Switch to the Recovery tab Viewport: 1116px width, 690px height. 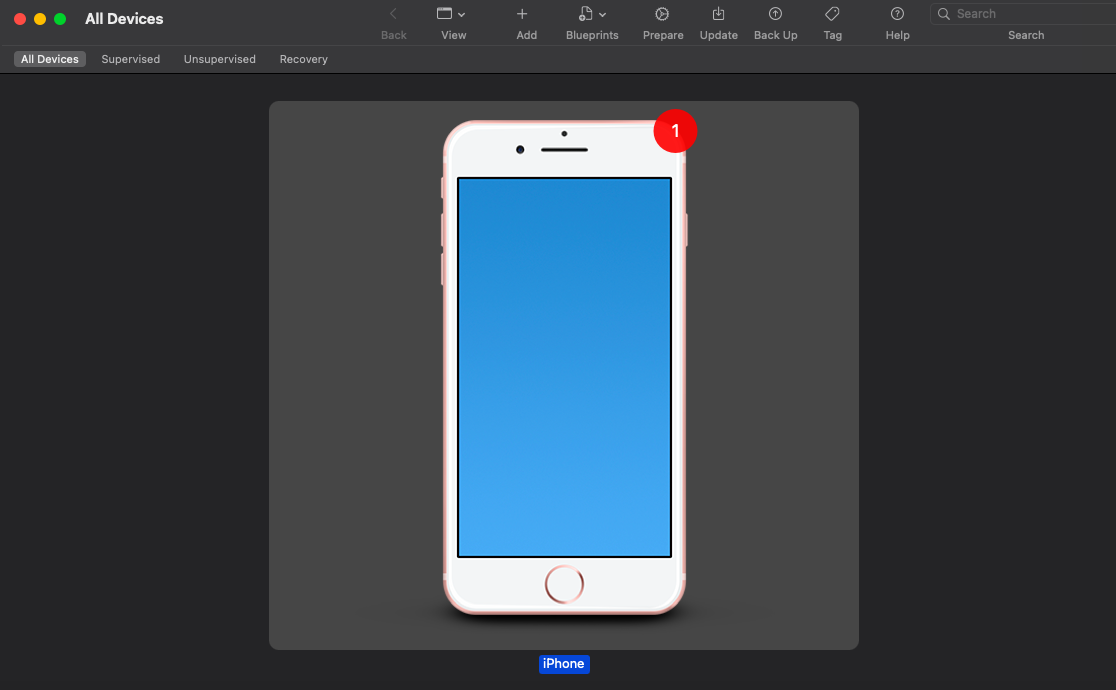tap(303, 59)
